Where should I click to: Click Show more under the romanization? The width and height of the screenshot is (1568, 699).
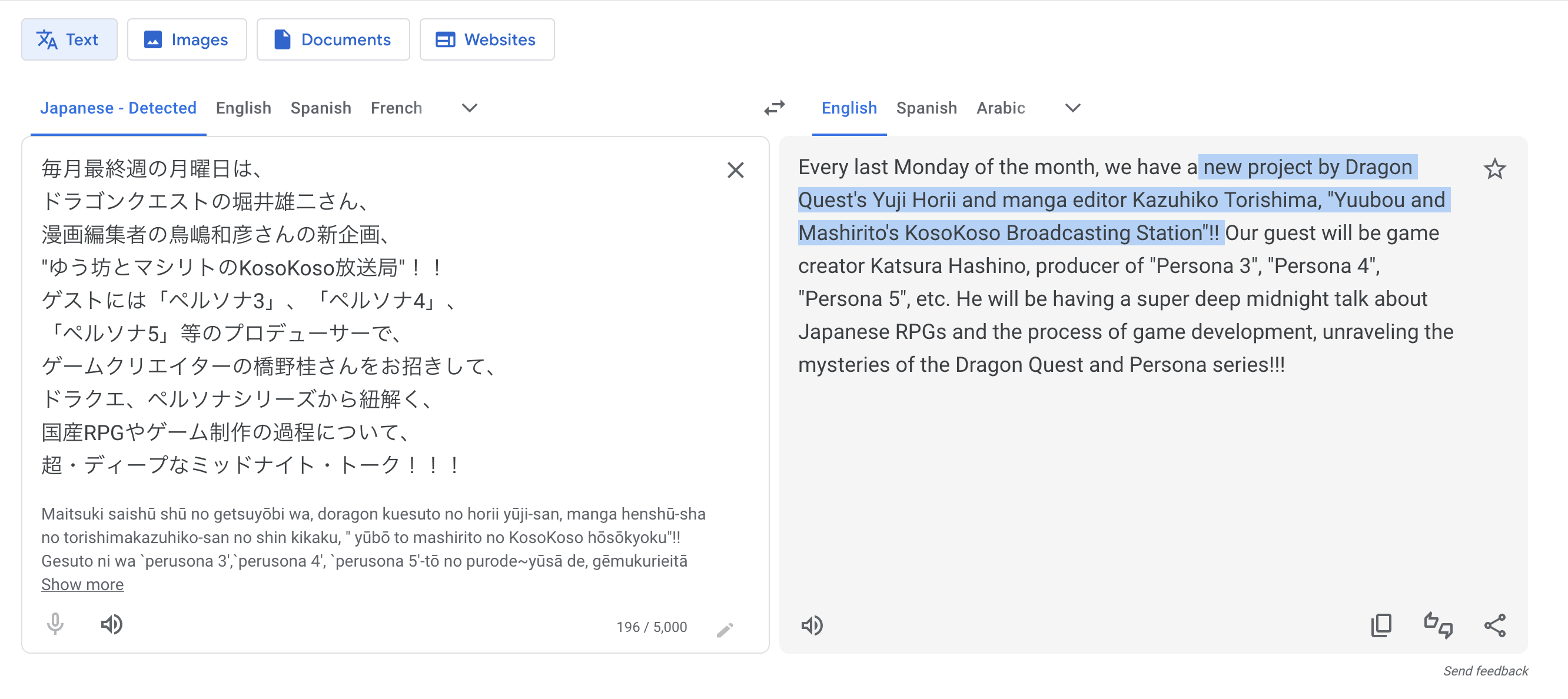(82, 584)
